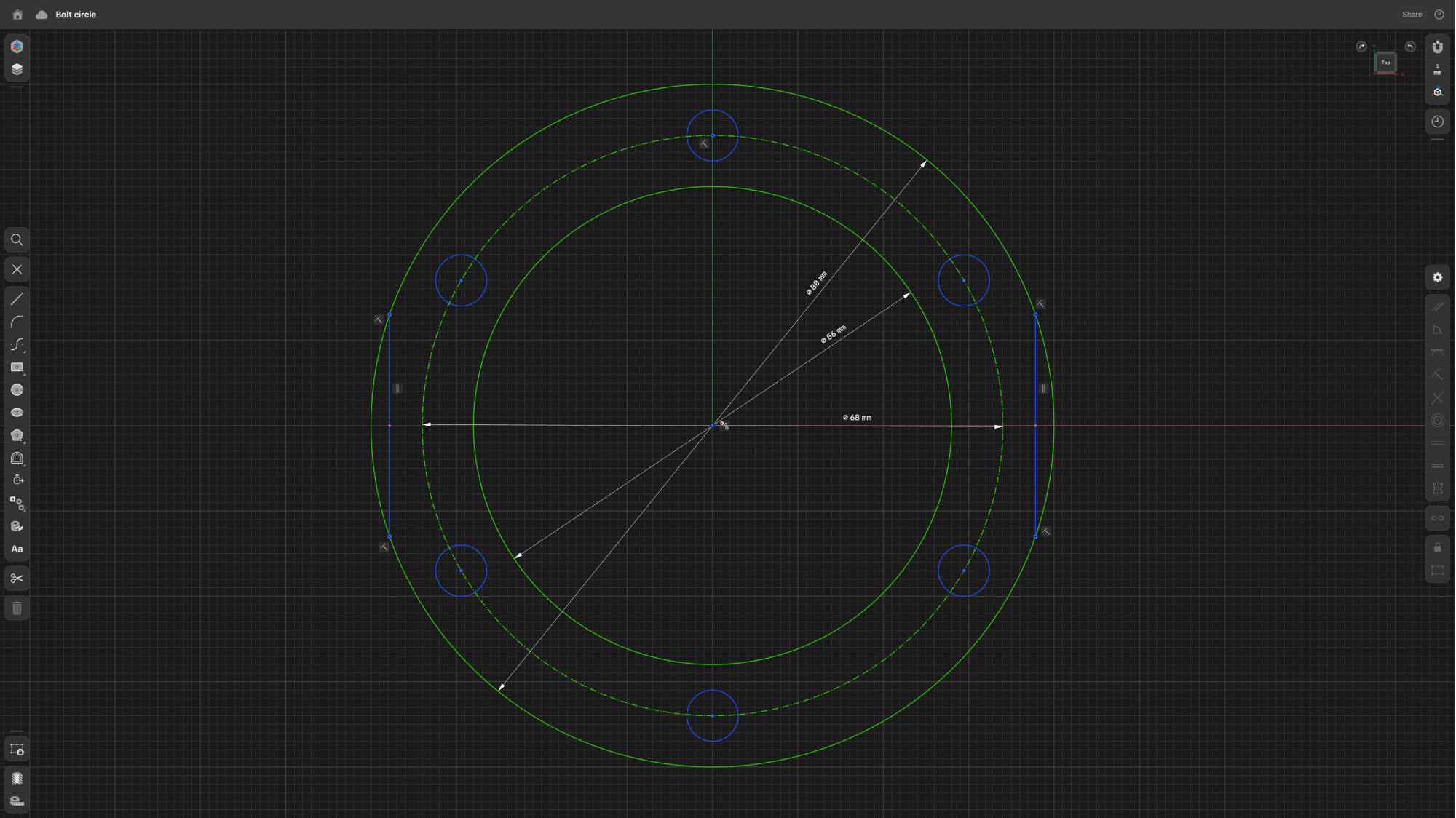The image size is (1456, 818).
Task: Click the ⌀ 68 mm dimension label
Action: [x=857, y=418]
